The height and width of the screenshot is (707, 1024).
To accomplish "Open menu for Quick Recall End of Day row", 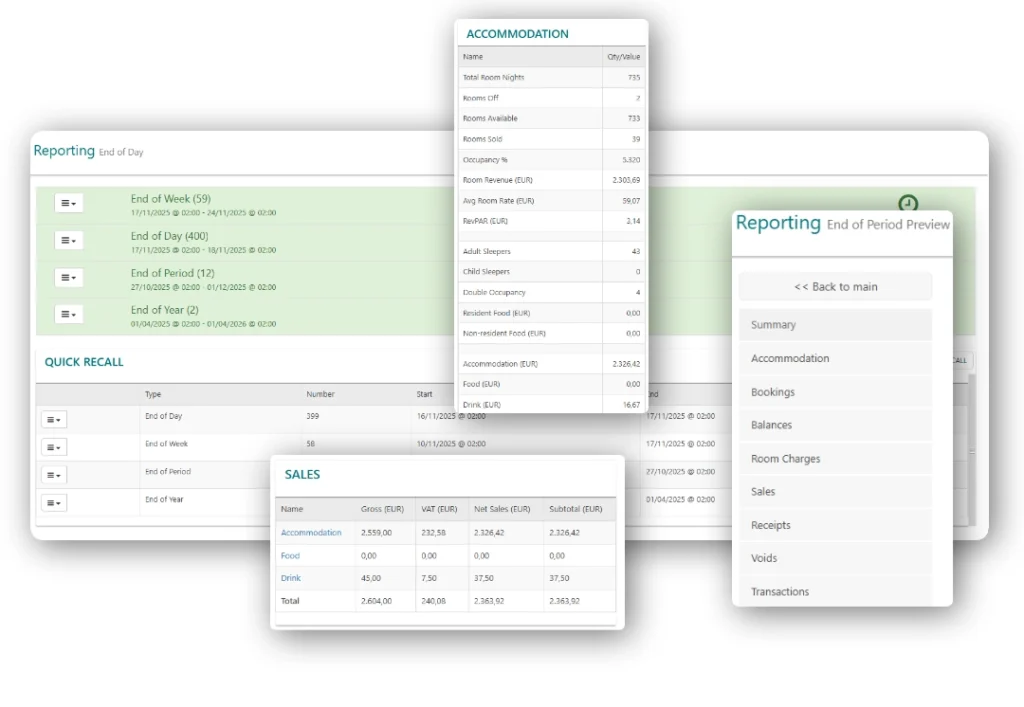I will point(54,420).
